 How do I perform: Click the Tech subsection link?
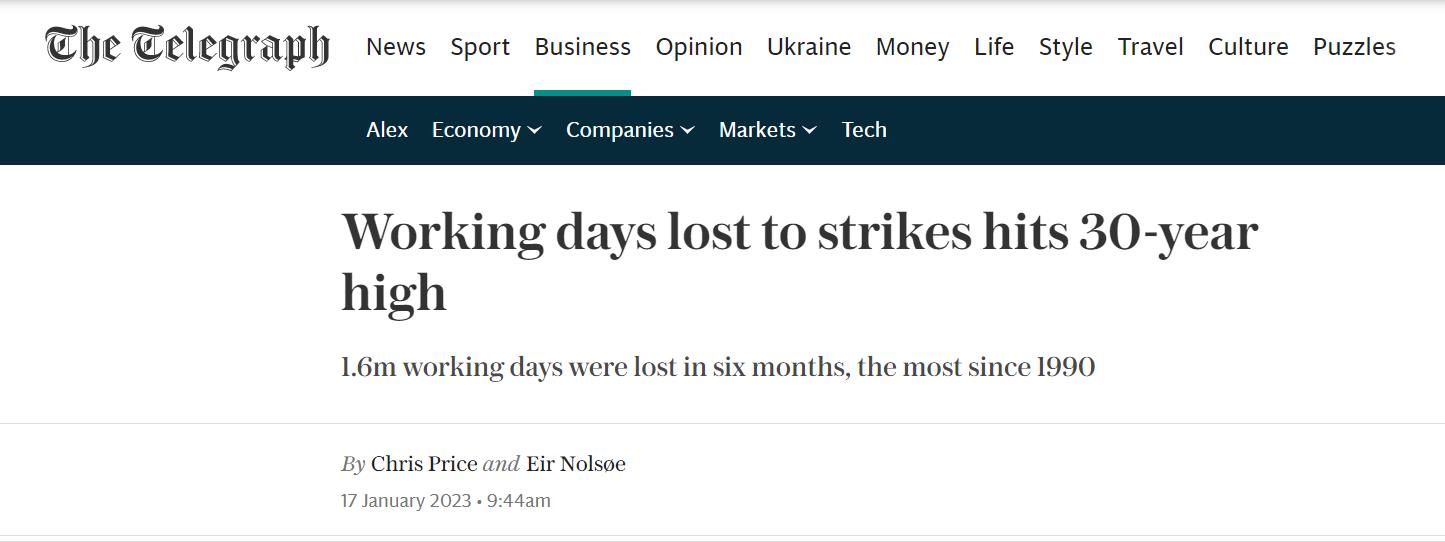[864, 130]
